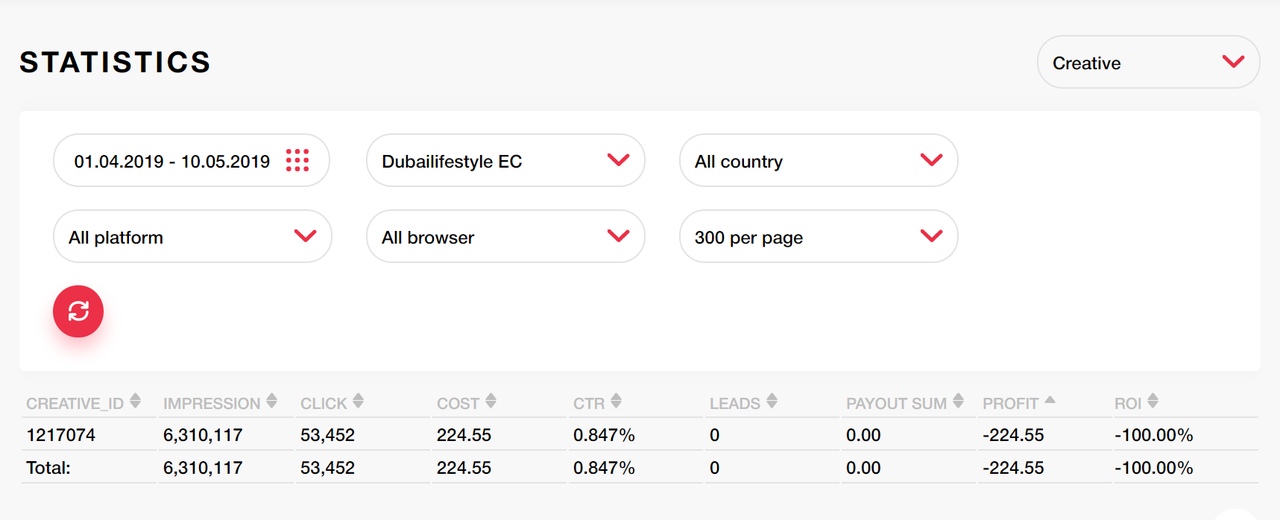Open the calendar grid icon in date field
Viewport: 1280px width, 520px height.
pyautogui.click(x=297, y=161)
